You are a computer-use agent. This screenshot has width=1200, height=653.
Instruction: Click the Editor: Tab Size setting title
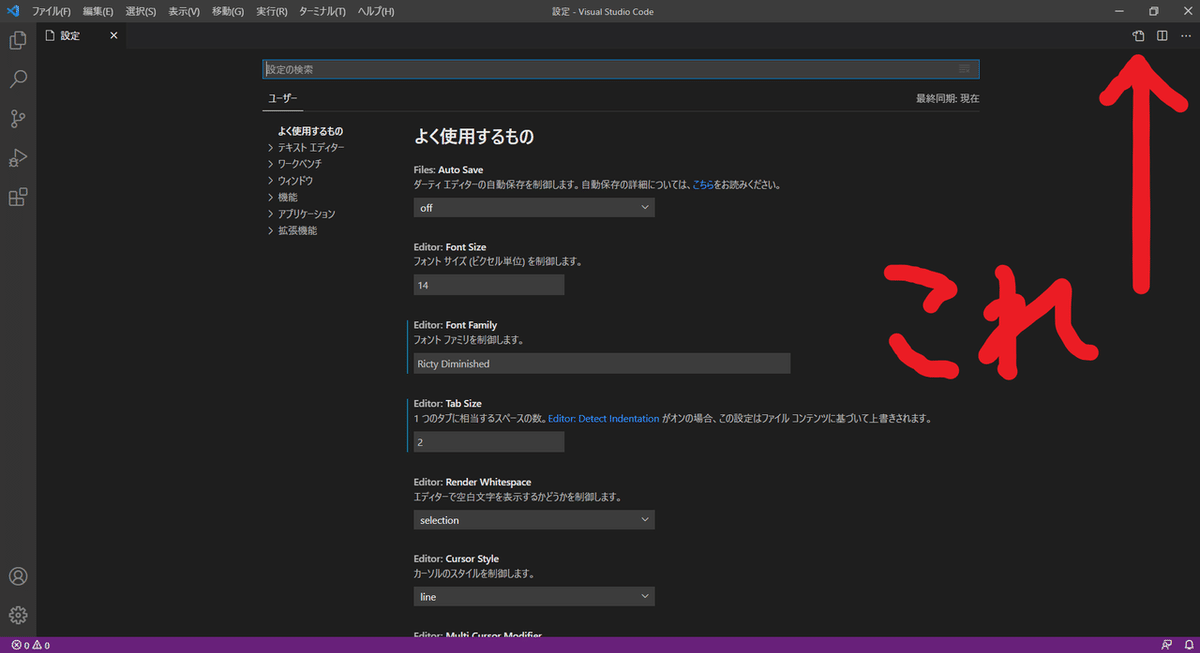(x=447, y=403)
